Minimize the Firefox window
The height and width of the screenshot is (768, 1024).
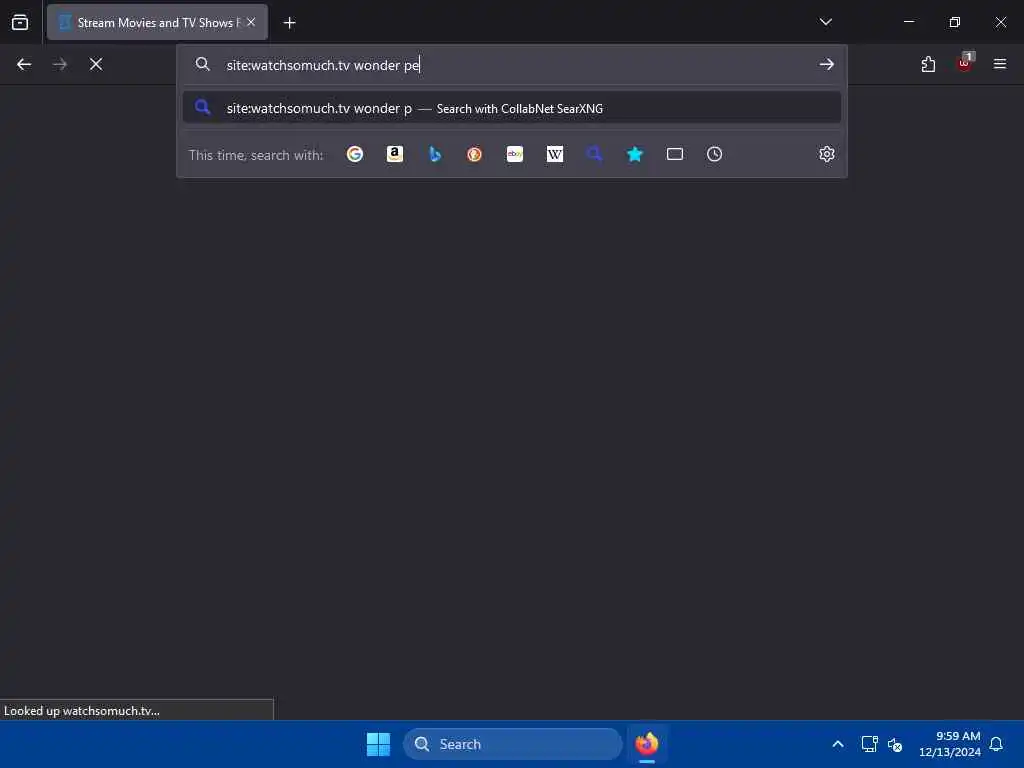point(908,22)
